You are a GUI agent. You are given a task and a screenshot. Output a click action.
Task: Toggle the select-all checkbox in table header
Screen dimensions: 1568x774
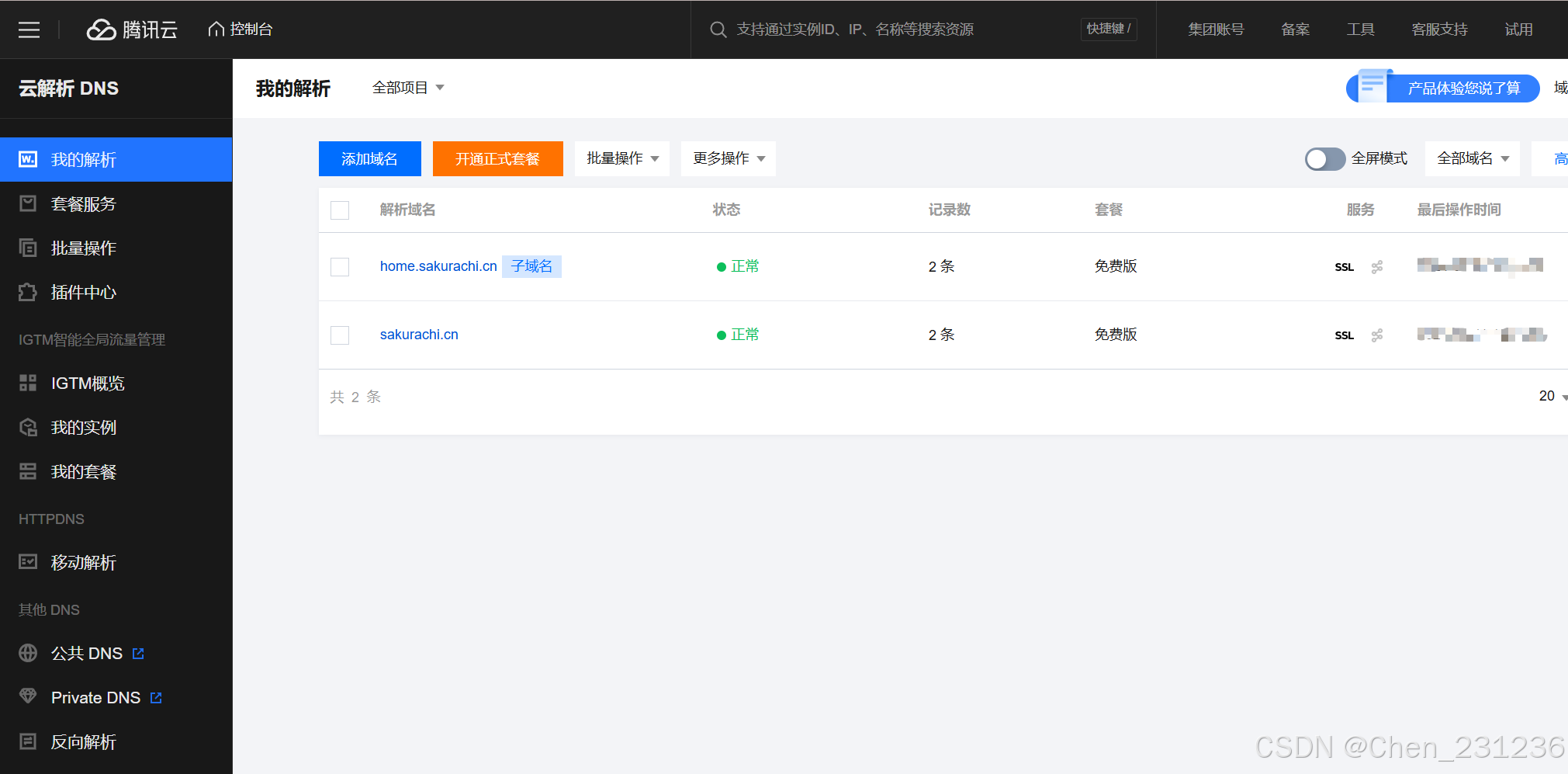click(340, 210)
